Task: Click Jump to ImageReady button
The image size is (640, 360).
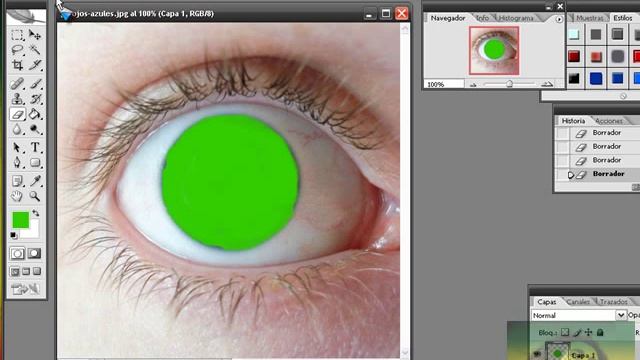Action: [x=25, y=289]
